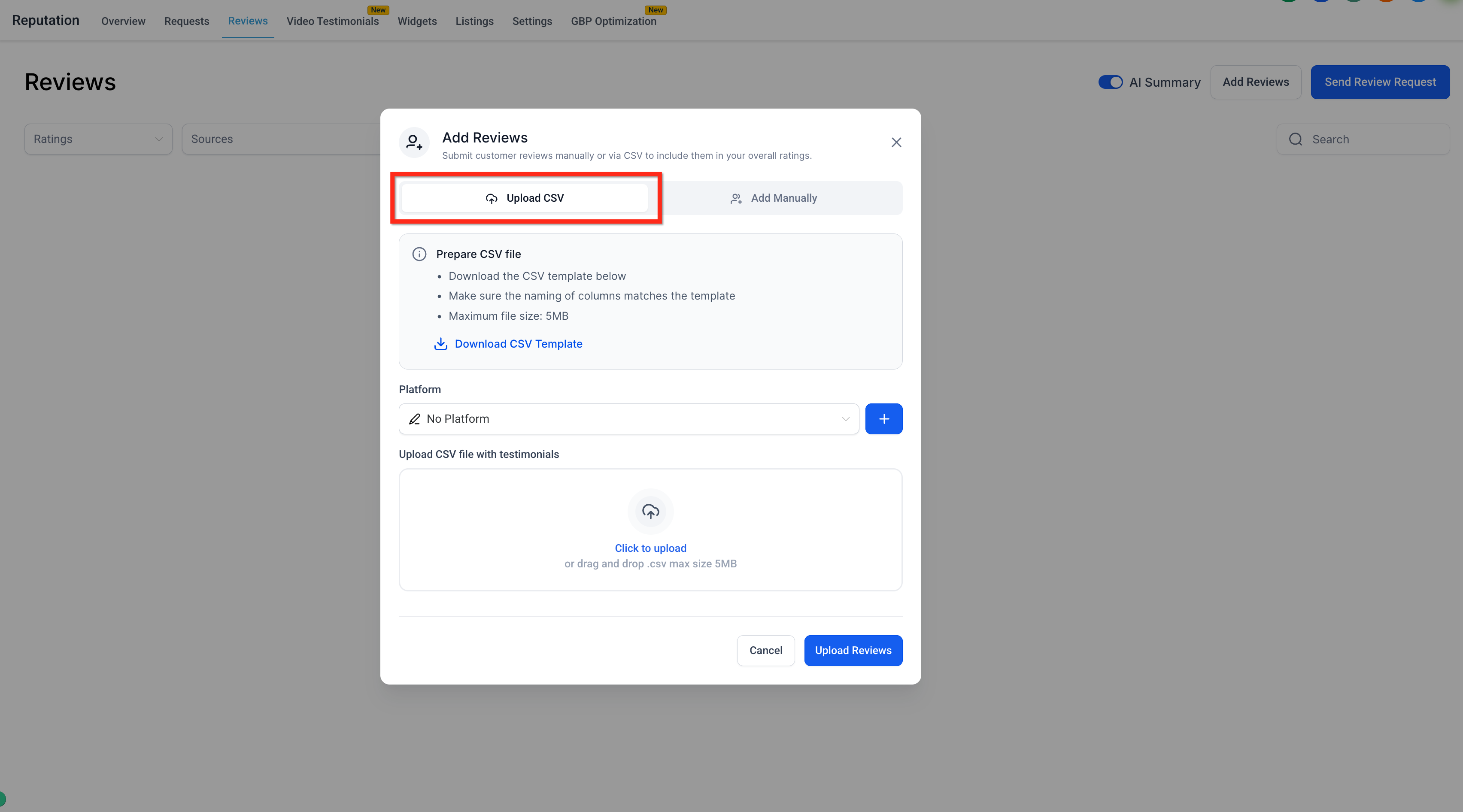Click the Upload Reviews button
Viewport: 1463px width, 812px height.
pyautogui.click(x=853, y=650)
